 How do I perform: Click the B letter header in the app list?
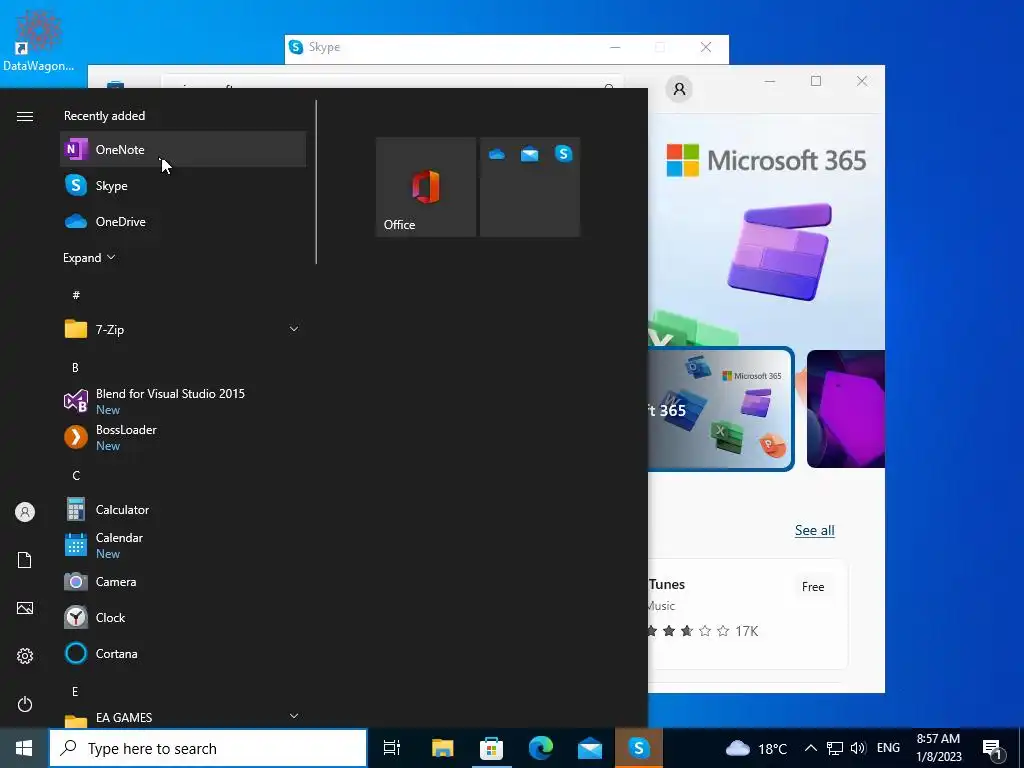[x=75, y=368]
